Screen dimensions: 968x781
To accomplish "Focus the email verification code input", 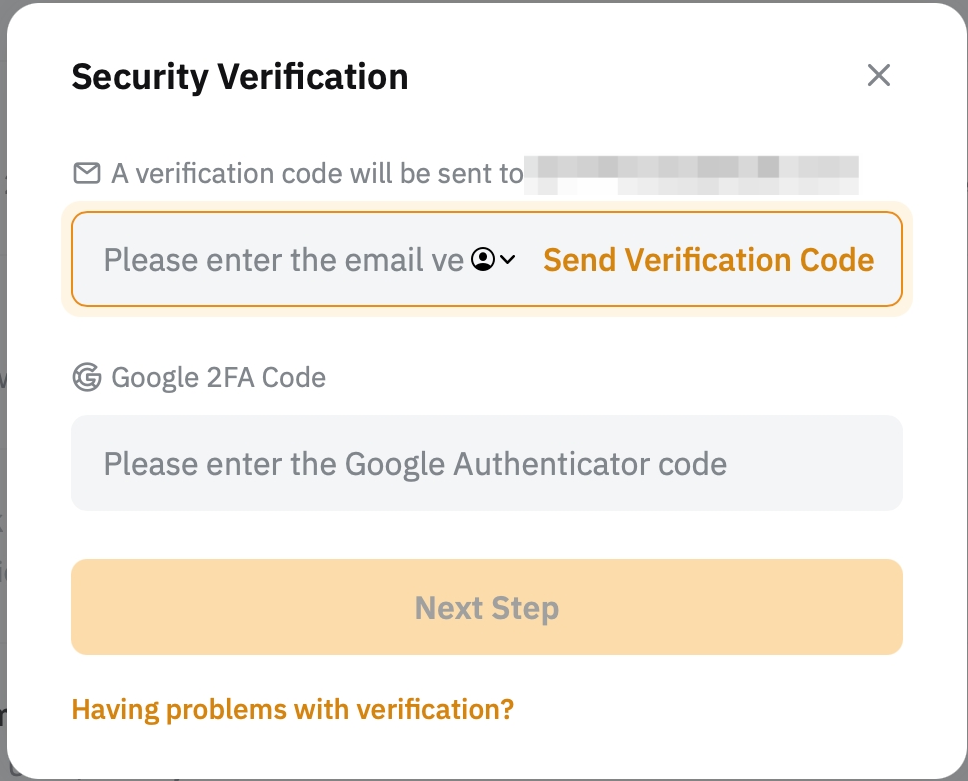I will (280, 260).
